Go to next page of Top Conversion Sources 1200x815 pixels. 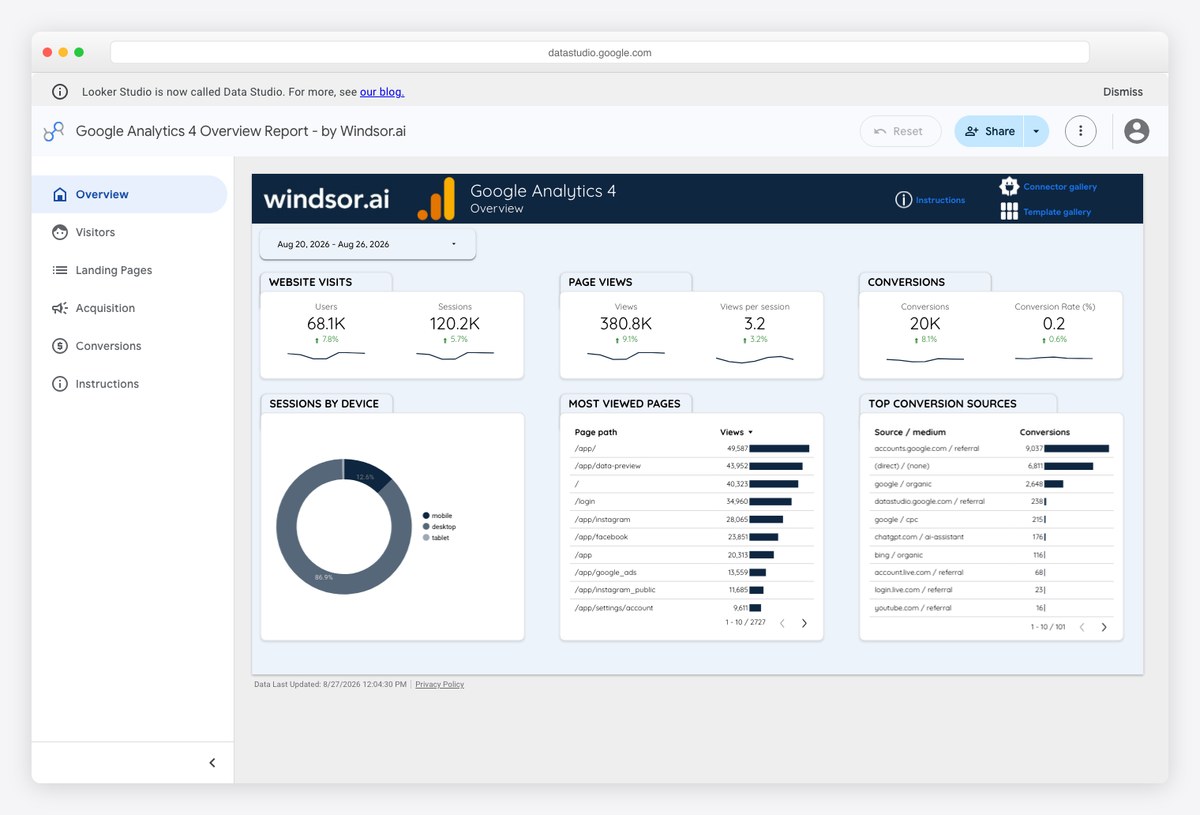pos(1104,627)
